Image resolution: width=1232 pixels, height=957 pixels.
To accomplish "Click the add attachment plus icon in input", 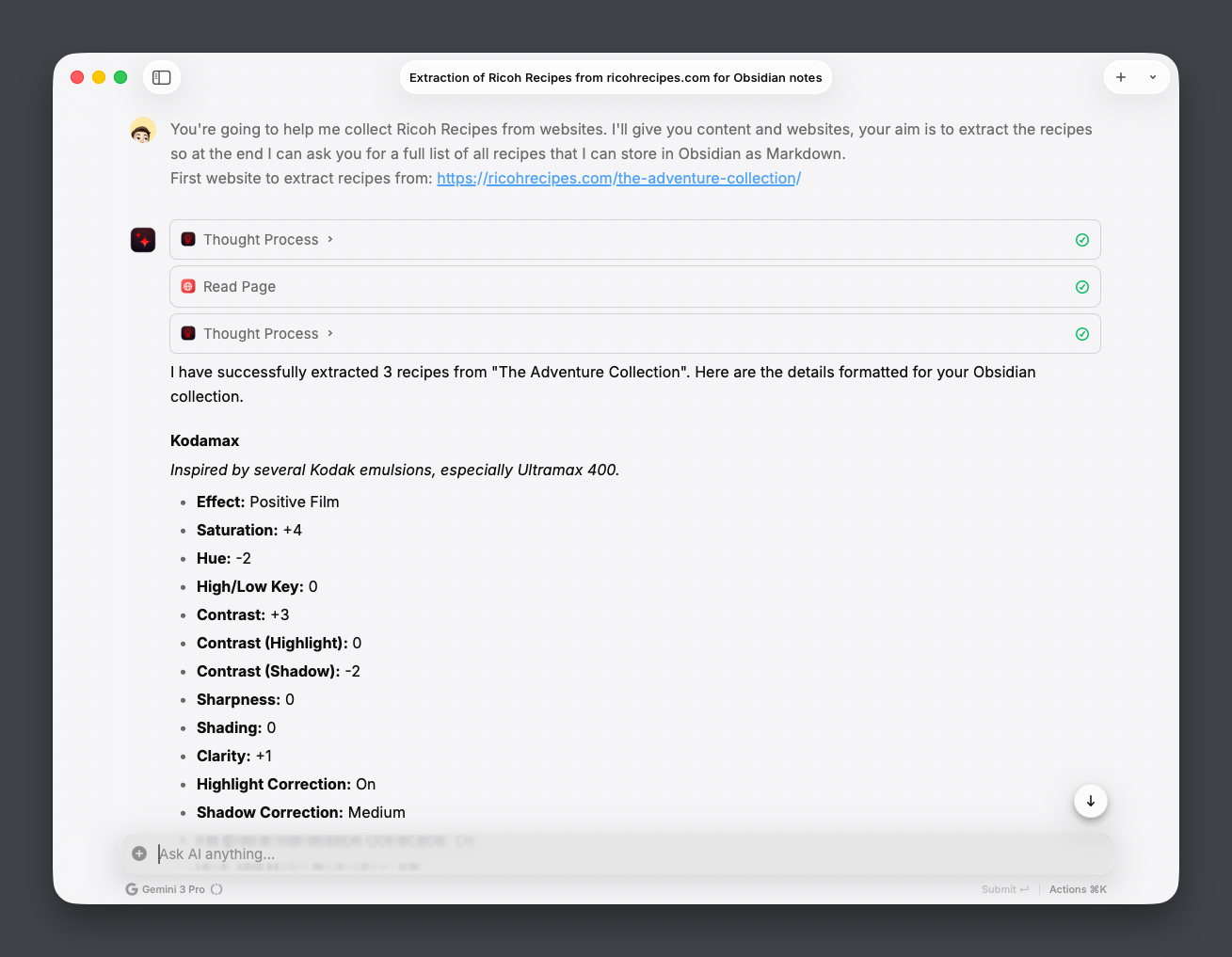I will (x=139, y=853).
